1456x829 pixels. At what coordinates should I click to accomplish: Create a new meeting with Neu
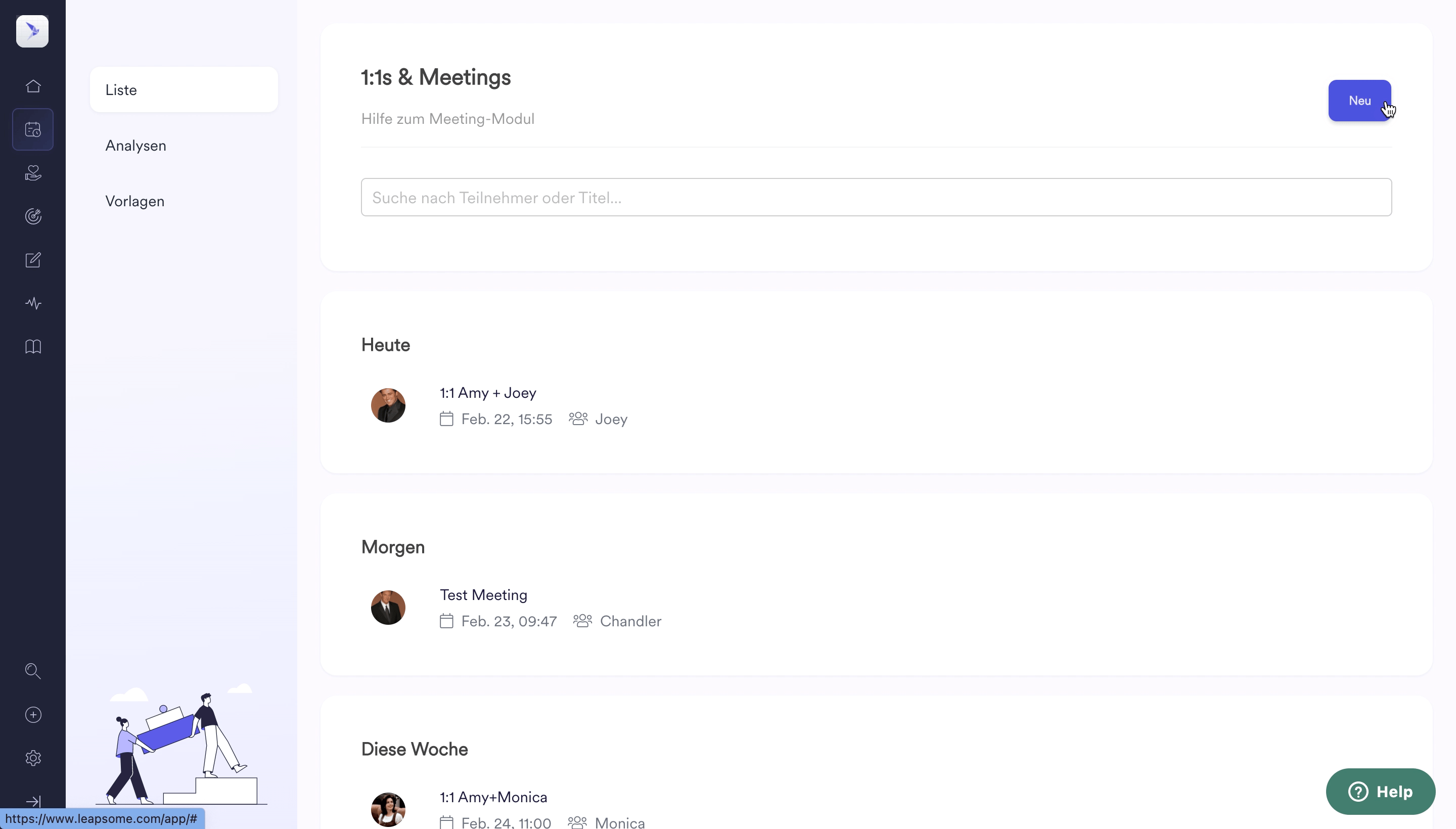coord(1359,100)
